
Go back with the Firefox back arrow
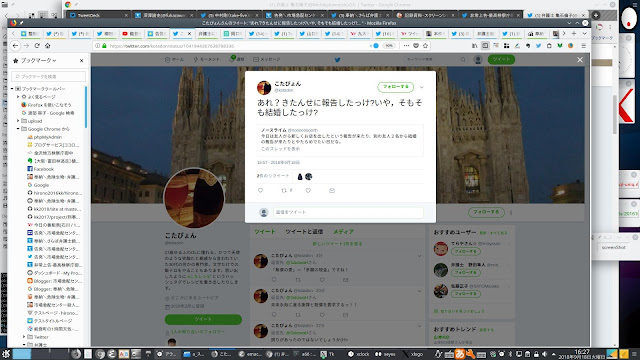click(x=16, y=46)
